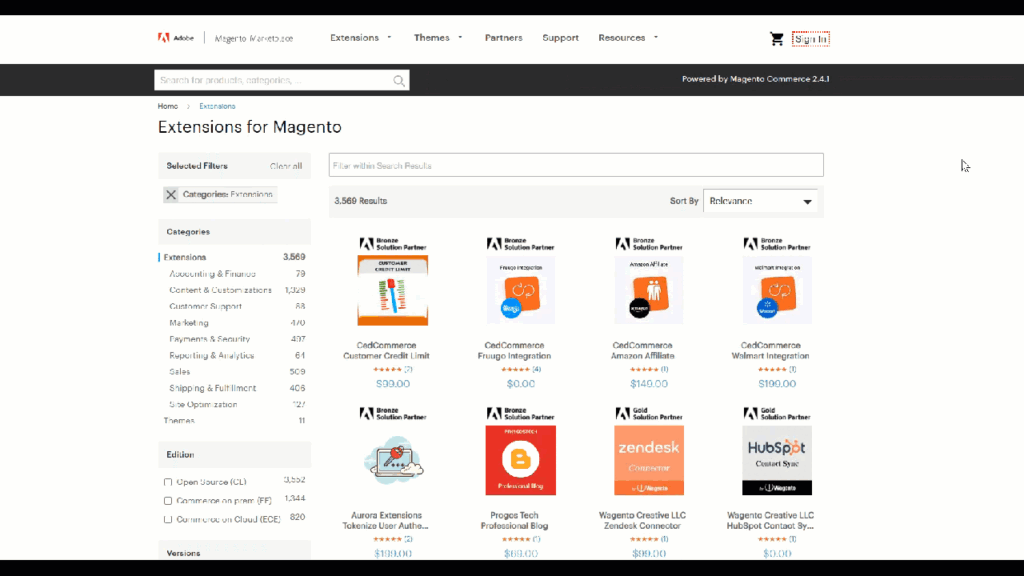Open the HubSpot Contact Sync thumbnail
Screen dimensions: 1024x576
pyautogui.click(x=777, y=460)
